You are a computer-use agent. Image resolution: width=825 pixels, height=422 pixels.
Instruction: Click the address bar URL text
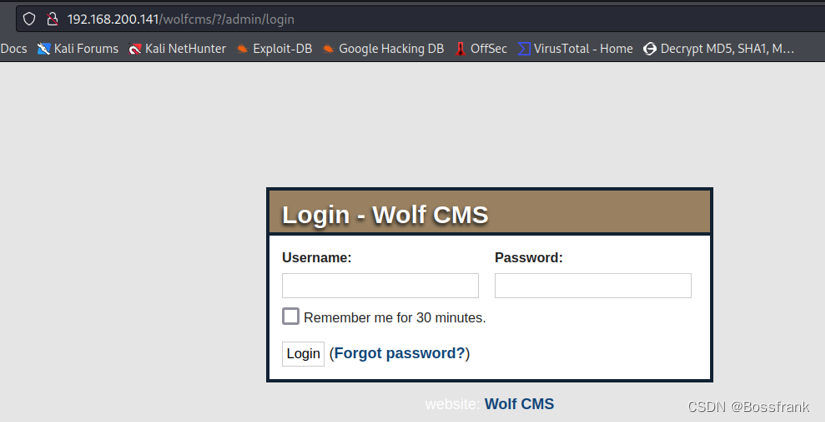181,19
